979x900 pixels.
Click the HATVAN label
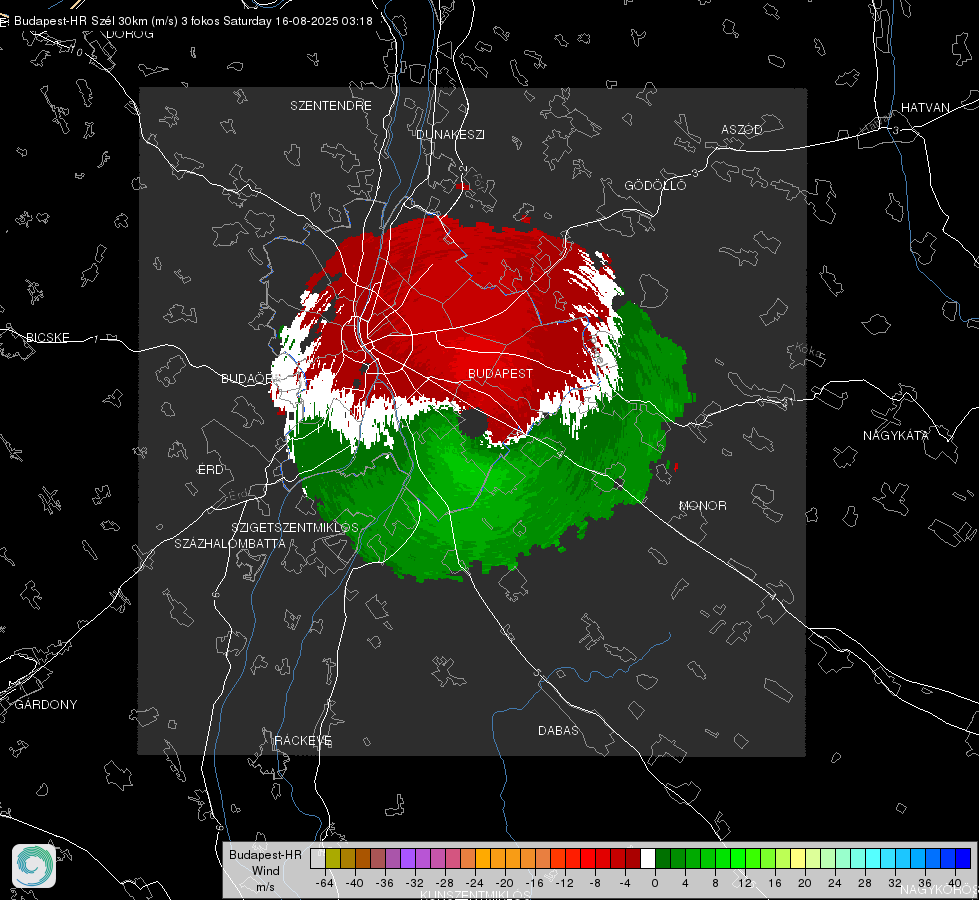(925, 107)
